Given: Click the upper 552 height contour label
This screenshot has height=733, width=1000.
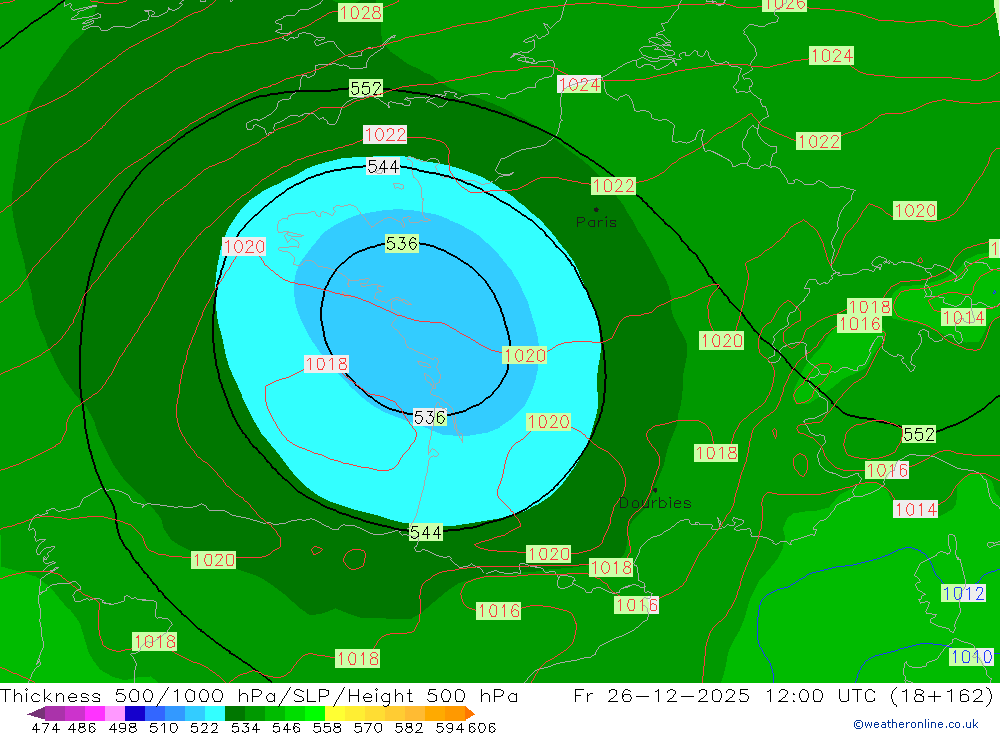Looking at the screenshot, I should tap(366, 88).
